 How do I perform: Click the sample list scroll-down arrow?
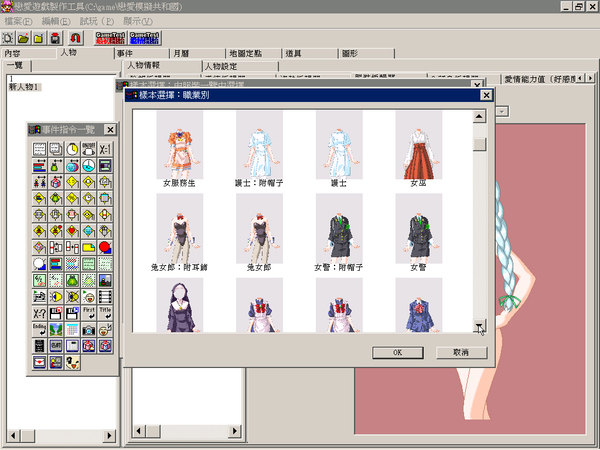(479, 326)
